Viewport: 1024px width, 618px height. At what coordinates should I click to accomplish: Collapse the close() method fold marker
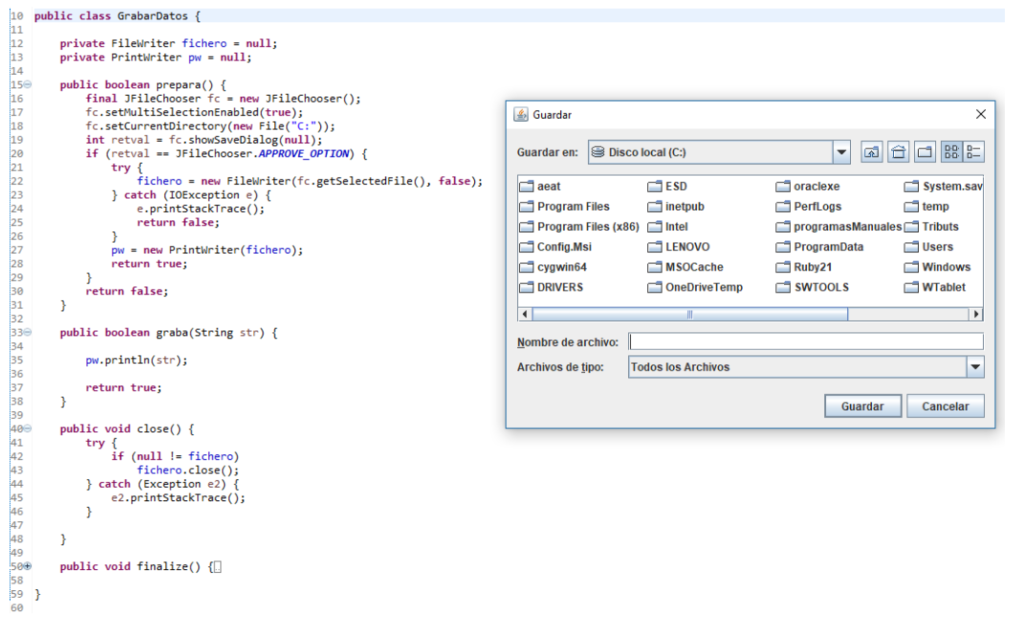coord(27,429)
